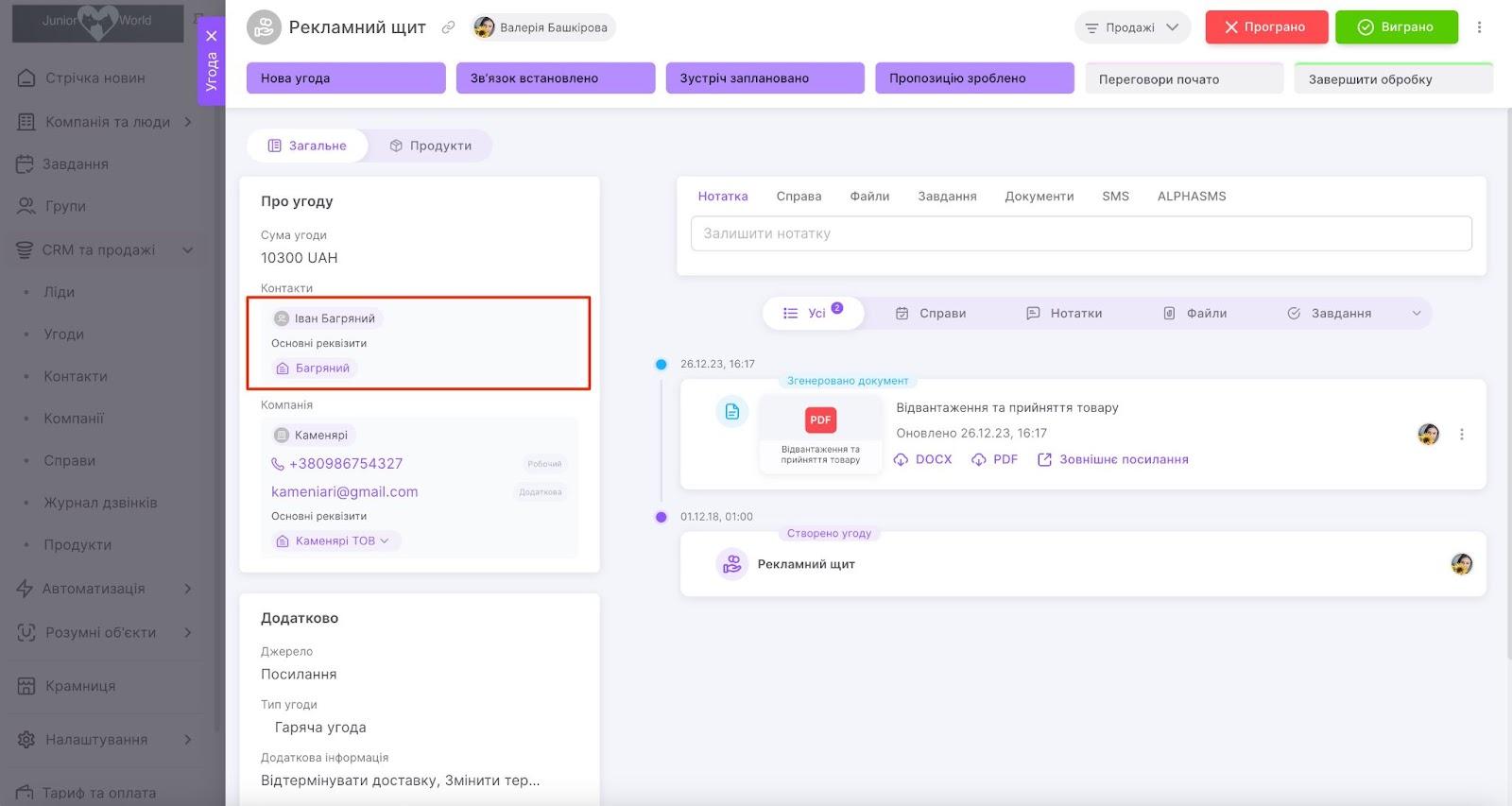Click user avatar in the generated document entry
Image resolution: width=1512 pixels, height=806 pixels.
tap(1429, 435)
